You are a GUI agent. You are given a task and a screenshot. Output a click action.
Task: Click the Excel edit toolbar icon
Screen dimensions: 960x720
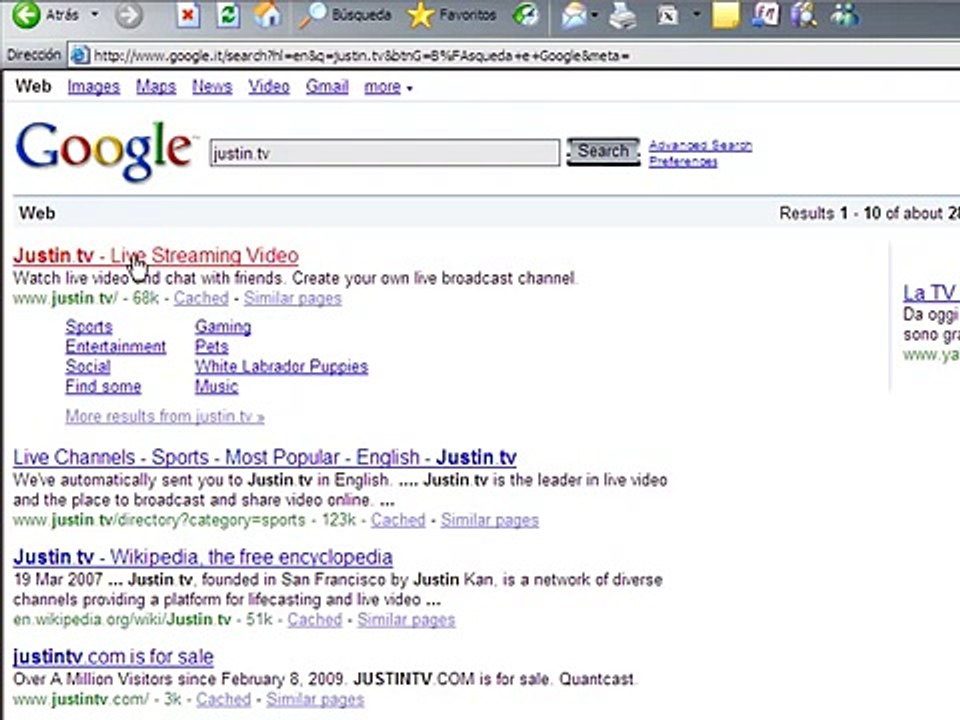click(x=667, y=15)
